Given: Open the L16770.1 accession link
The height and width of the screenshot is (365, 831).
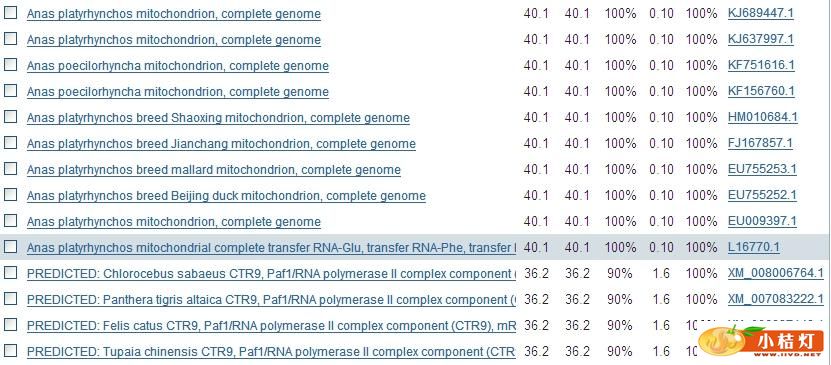Looking at the screenshot, I should point(754,247).
